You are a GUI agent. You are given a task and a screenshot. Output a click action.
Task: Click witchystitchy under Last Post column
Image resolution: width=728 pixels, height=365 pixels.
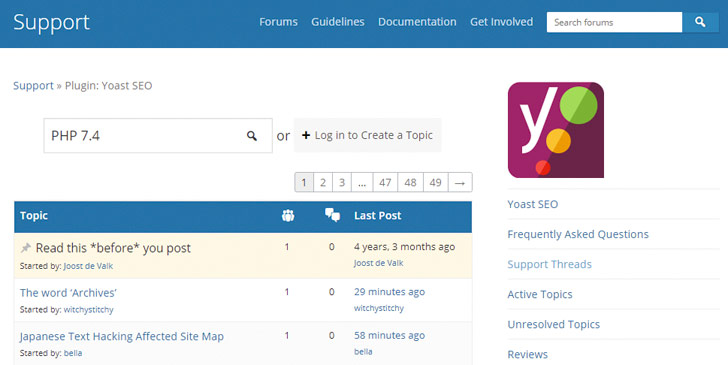[379, 308]
